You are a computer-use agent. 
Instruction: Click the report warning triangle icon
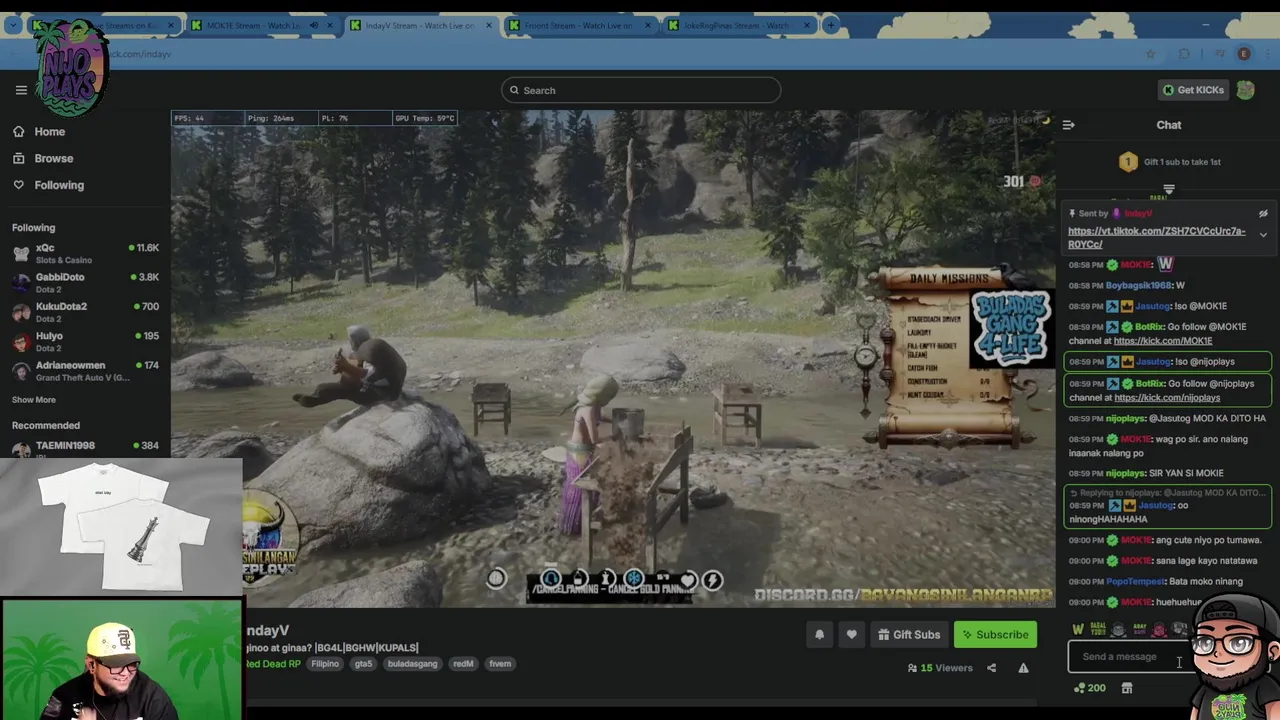(1023, 668)
